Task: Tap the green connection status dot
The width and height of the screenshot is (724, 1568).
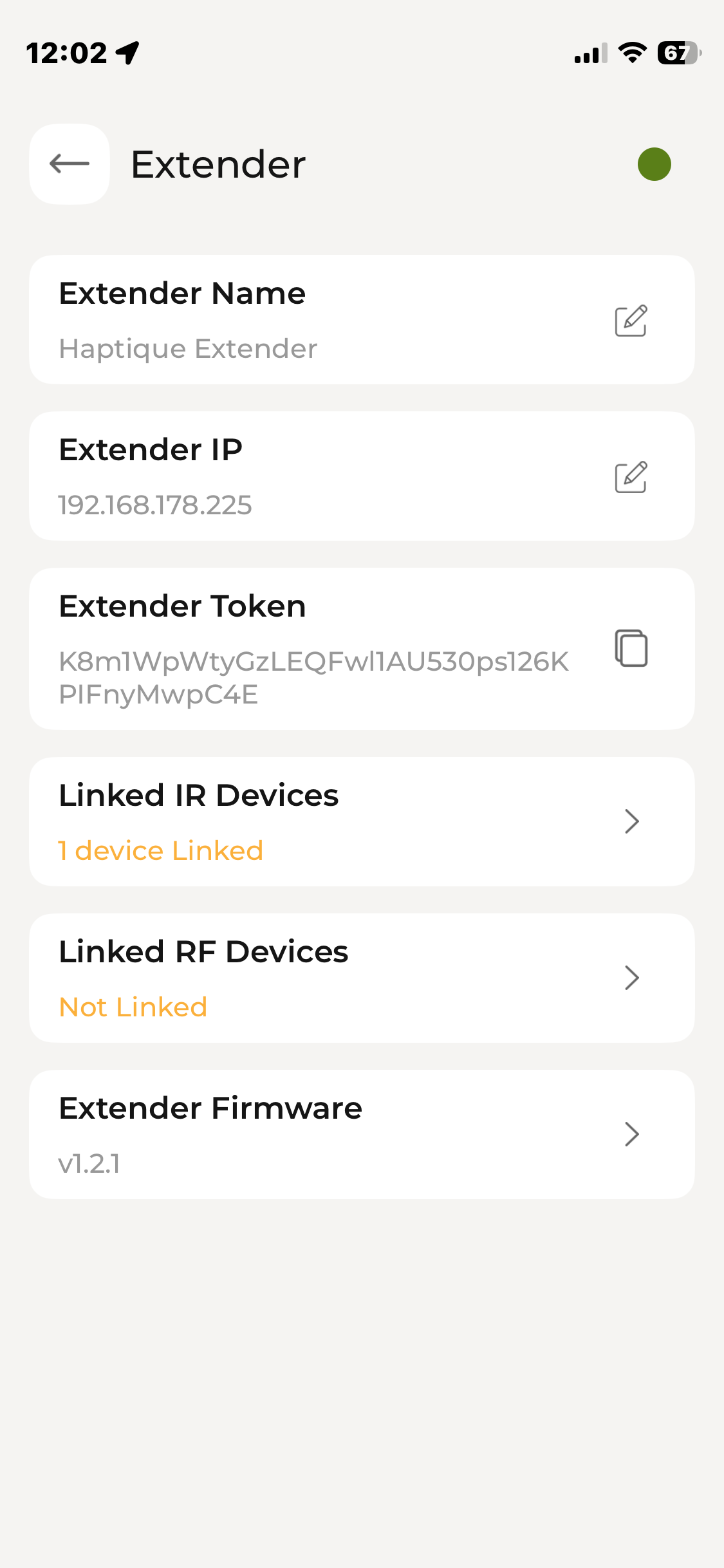Action: (654, 164)
